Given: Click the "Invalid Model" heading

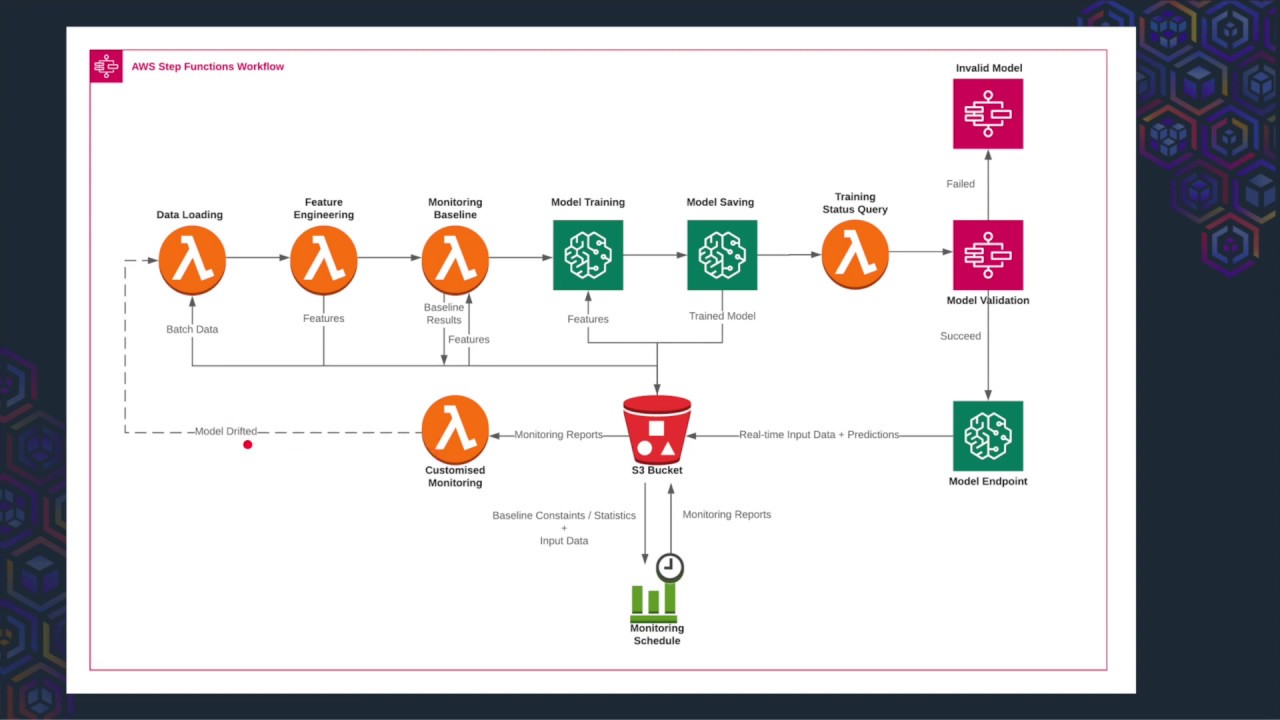Looking at the screenshot, I should [988, 68].
